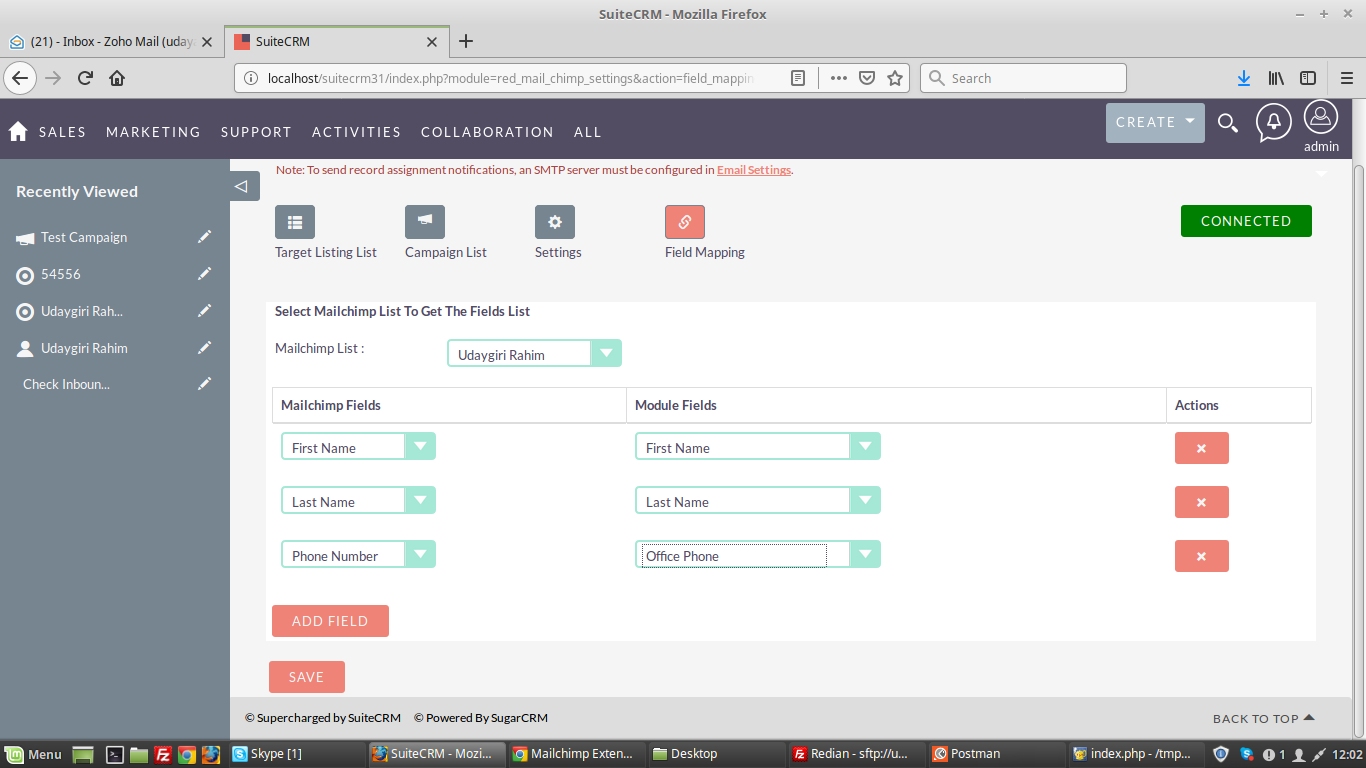This screenshot has height=768, width=1366.
Task: Click the address bar URL
Action: (510, 78)
